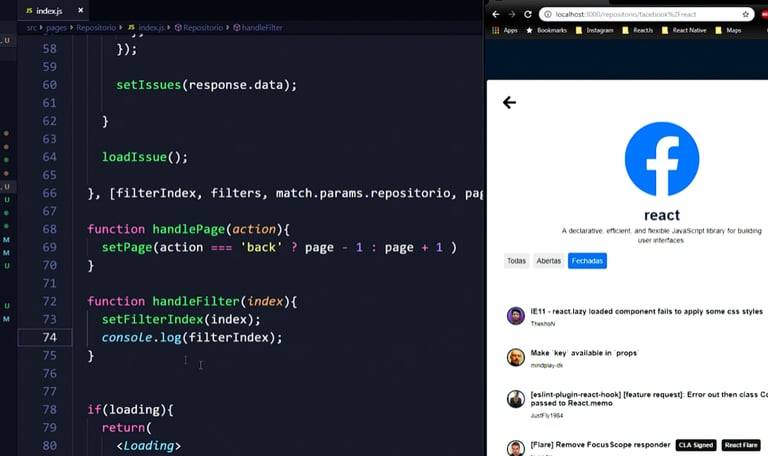Open the src breadcrumb segment
This screenshot has height=456, width=768.
tap(31, 27)
